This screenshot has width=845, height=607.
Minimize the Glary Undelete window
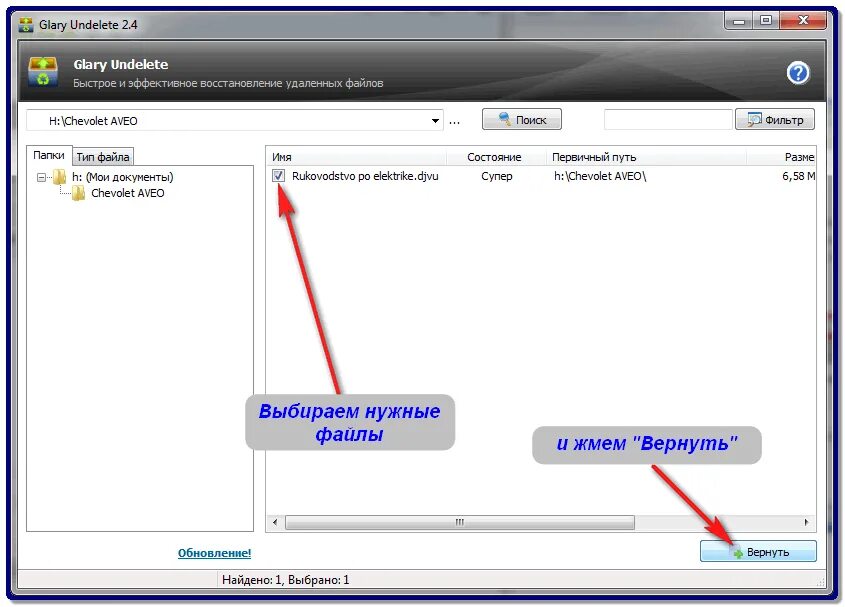pyautogui.click(x=739, y=21)
